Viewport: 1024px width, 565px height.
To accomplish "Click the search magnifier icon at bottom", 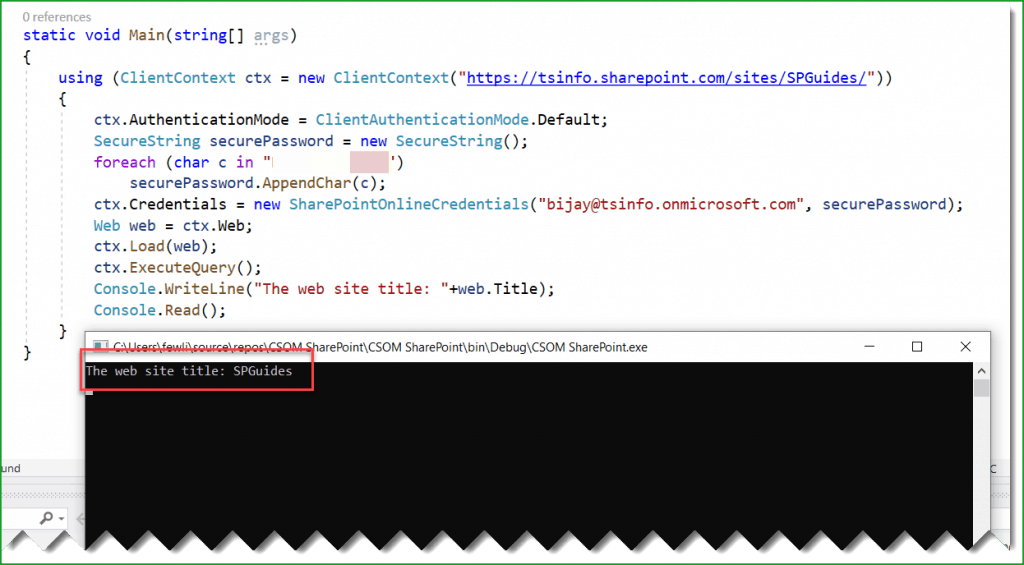I will pyautogui.click(x=47, y=518).
